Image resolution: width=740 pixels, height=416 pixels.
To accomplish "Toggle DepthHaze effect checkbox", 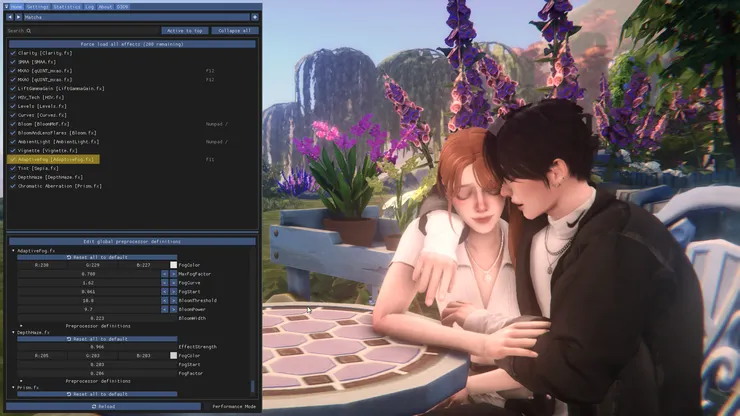I will click(x=13, y=177).
